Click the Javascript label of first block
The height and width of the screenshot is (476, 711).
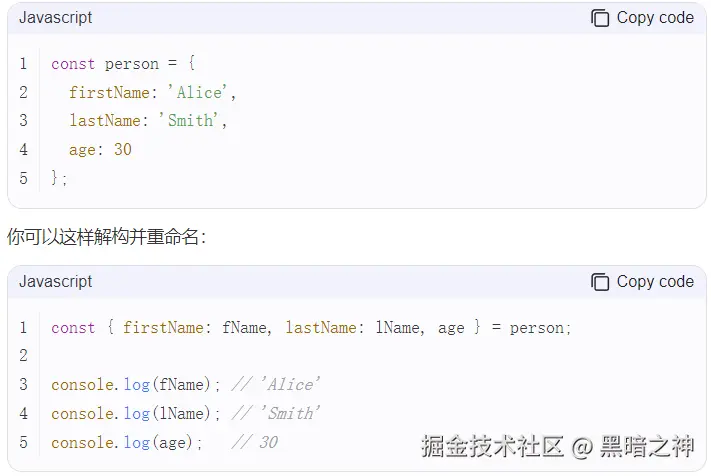[55, 18]
